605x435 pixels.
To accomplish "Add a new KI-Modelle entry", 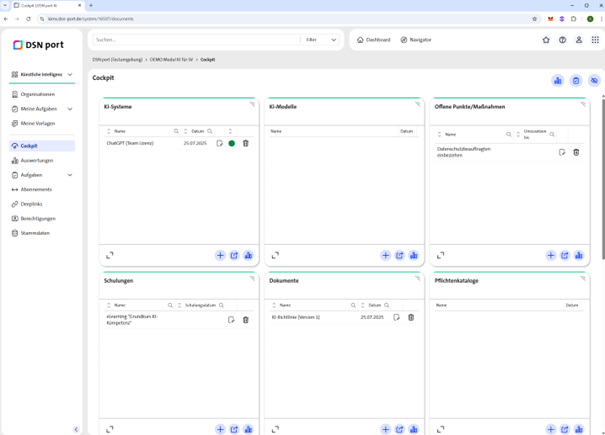I will pyautogui.click(x=385, y=255).
